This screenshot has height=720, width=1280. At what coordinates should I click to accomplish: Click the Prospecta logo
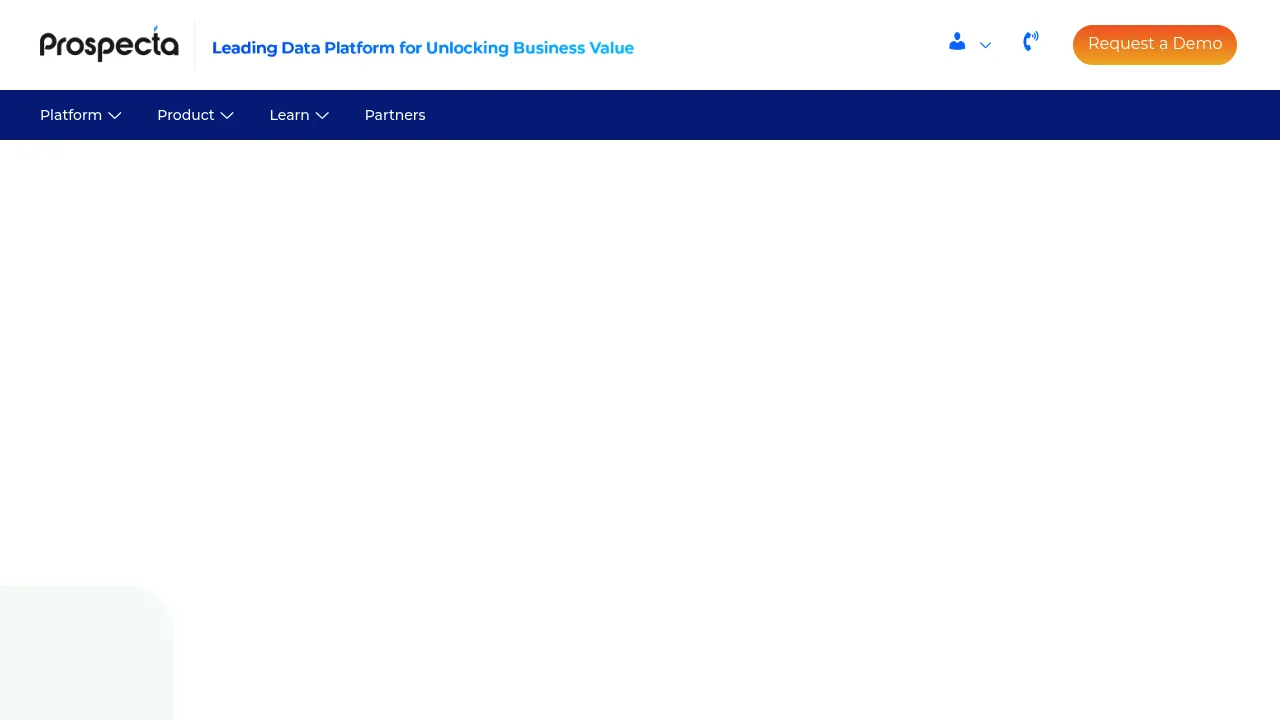point(109,44)
